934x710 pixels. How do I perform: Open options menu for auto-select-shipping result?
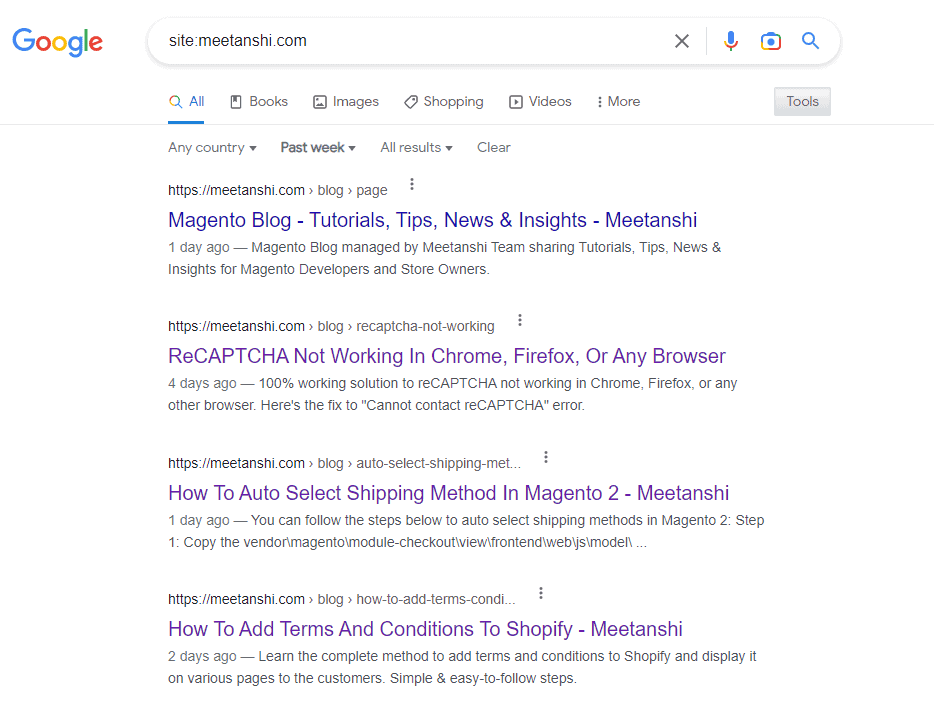point(546,457)
